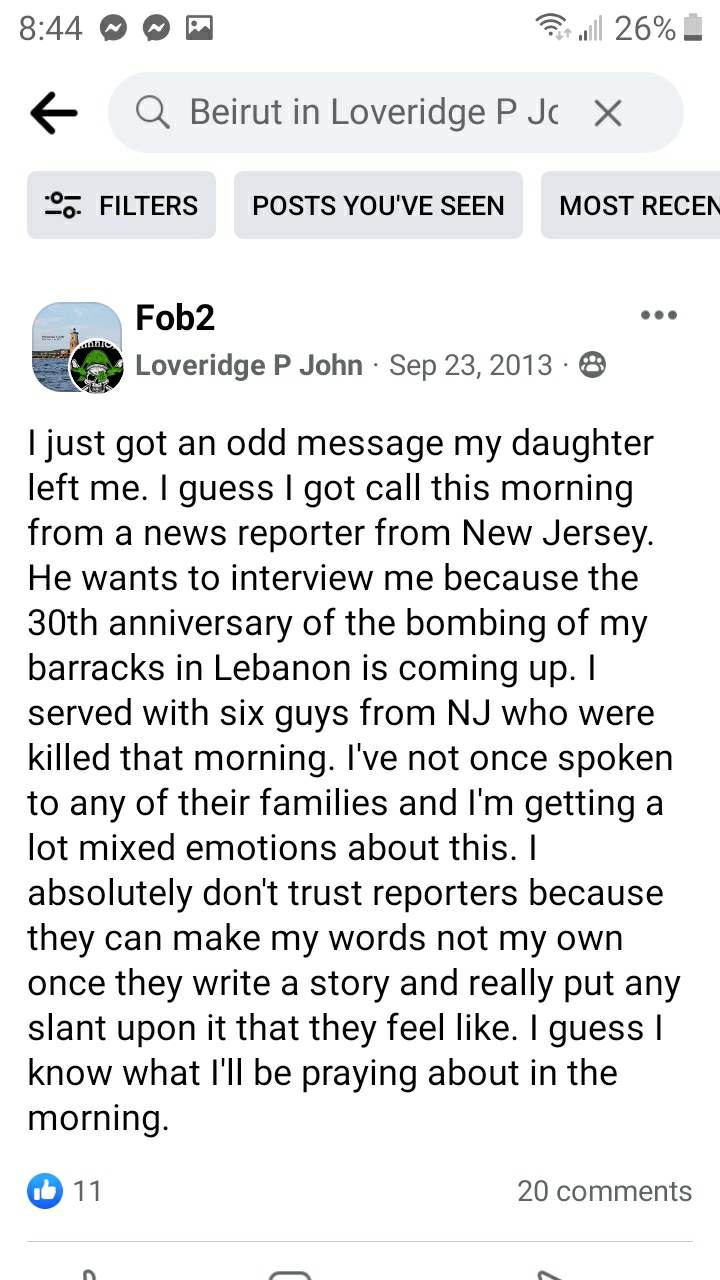Image resolution: width=720 pixels, height=1280 pixels.
Task: View the 20 comments
Action: (604, 1191)
